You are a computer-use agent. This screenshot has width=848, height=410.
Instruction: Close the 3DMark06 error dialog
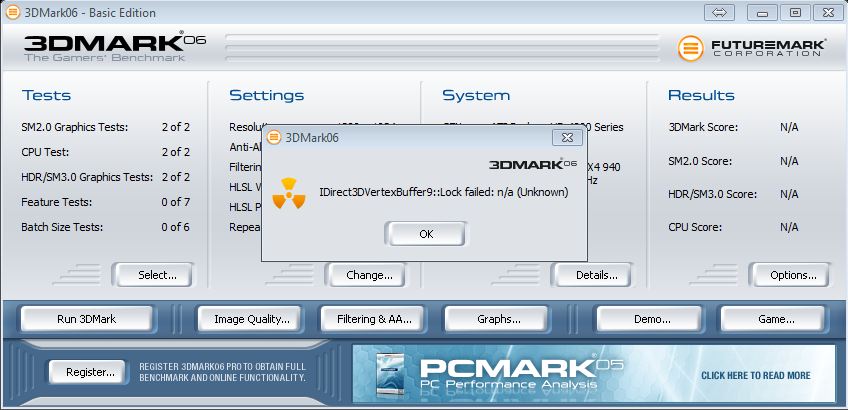567,137
